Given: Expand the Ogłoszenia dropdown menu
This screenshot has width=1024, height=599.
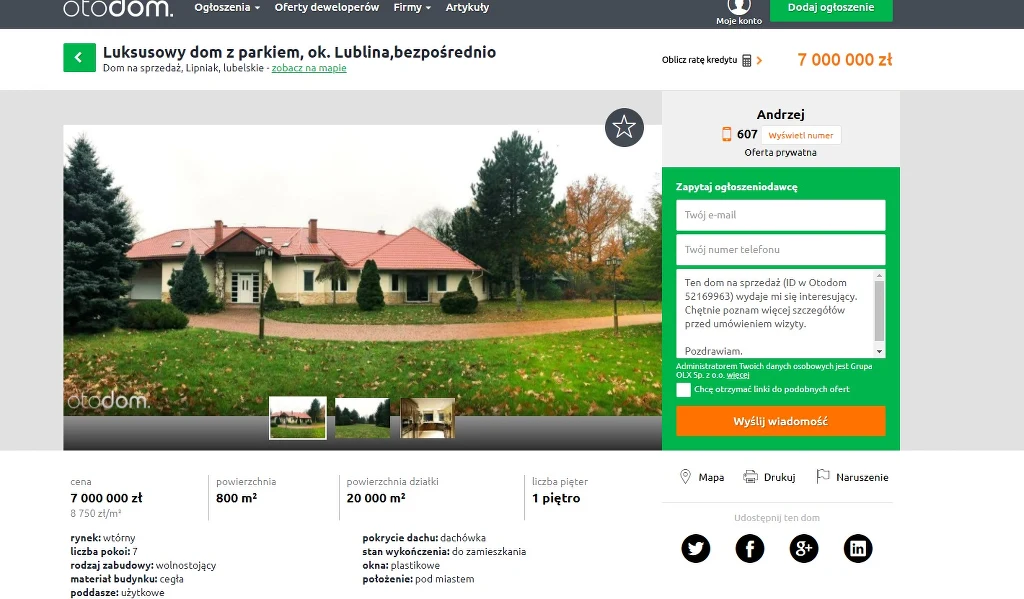Looking at the screenshot, I should click(227, 8).
